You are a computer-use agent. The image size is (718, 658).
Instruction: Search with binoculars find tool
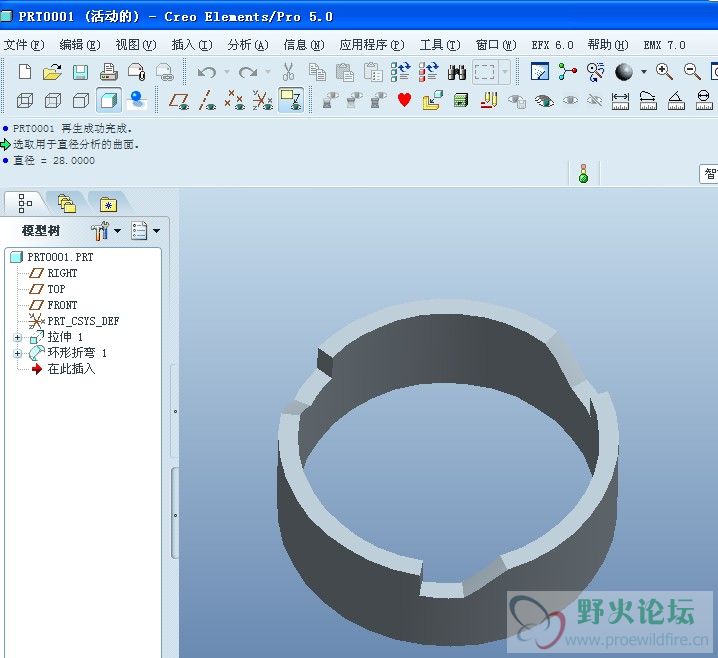[457, 72]
